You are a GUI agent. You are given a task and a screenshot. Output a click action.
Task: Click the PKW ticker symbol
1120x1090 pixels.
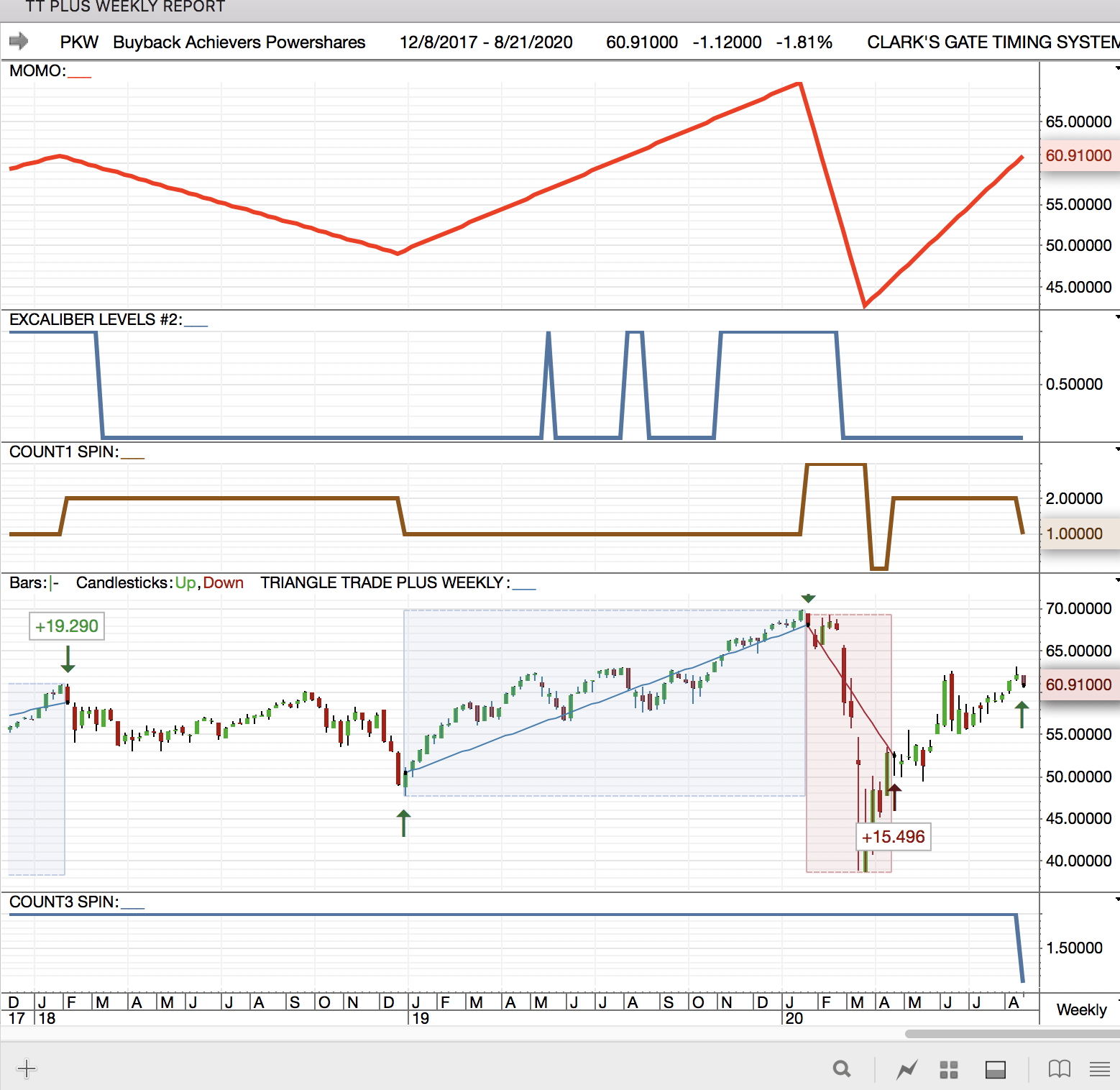[x=79, y=42]
